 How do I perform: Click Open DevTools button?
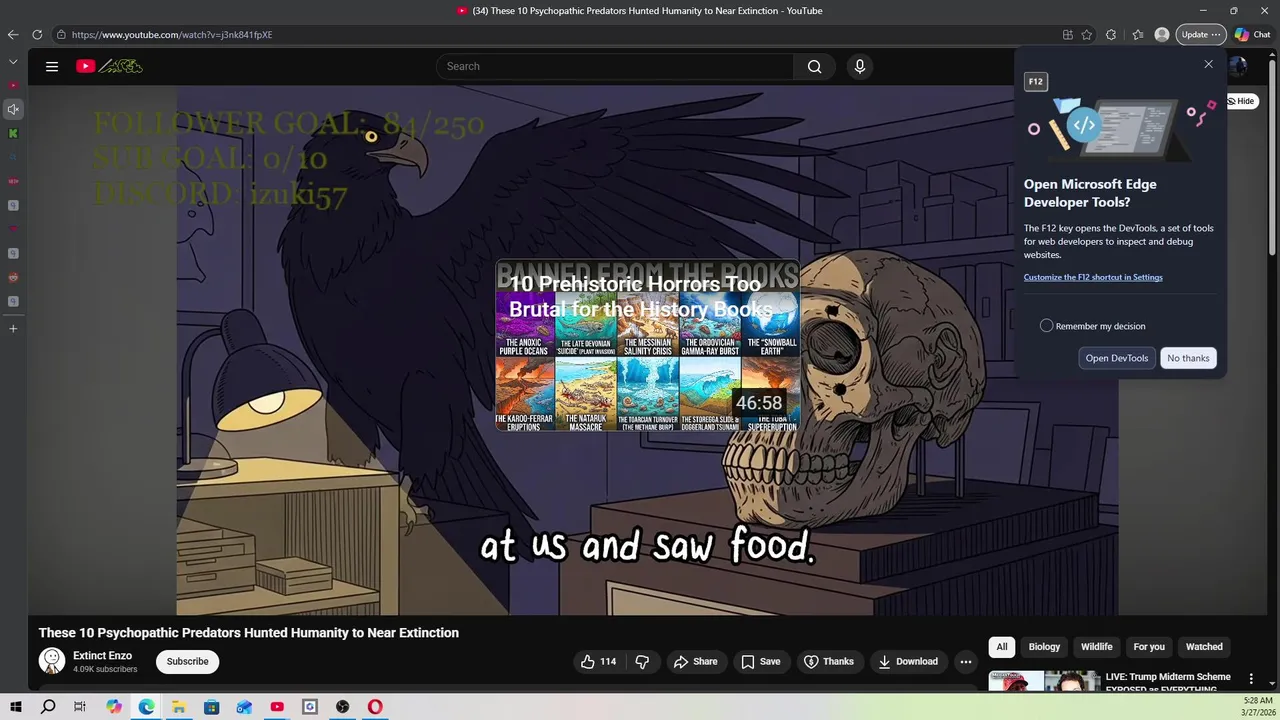[x=1117, y=358]
